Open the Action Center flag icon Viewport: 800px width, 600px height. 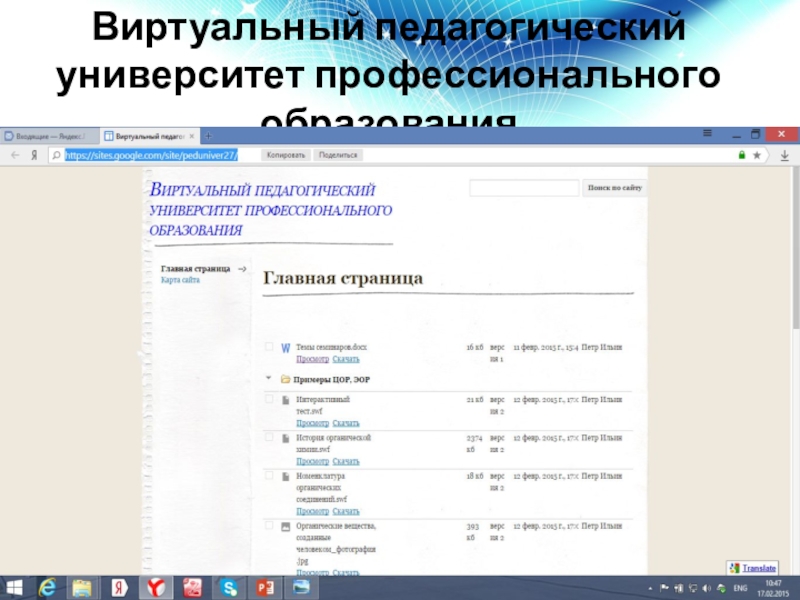click(664, 588)
